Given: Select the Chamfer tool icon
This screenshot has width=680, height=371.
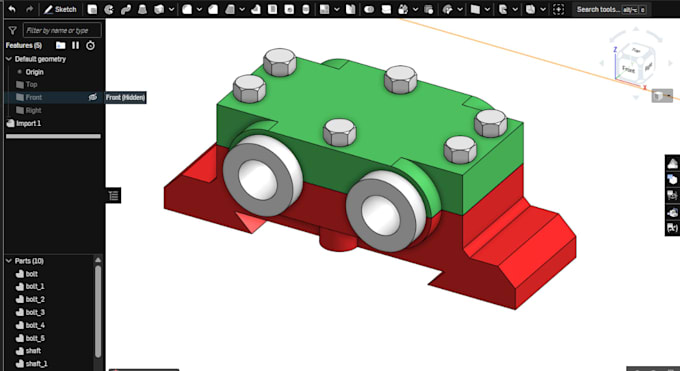Looking at the screenshot, I should click(x=213, y=9).
